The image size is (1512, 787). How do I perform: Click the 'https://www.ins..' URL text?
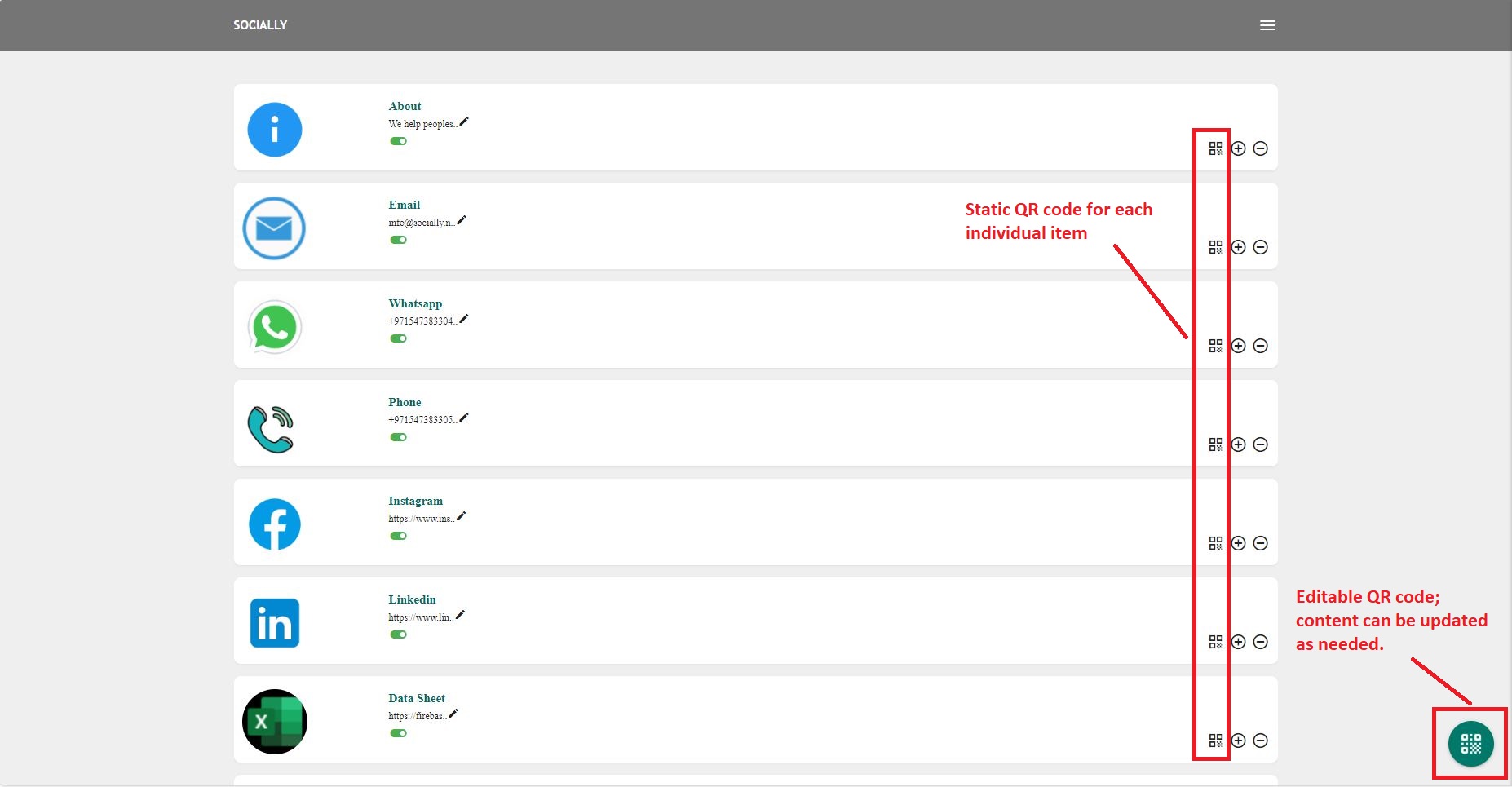pos(421,519)
